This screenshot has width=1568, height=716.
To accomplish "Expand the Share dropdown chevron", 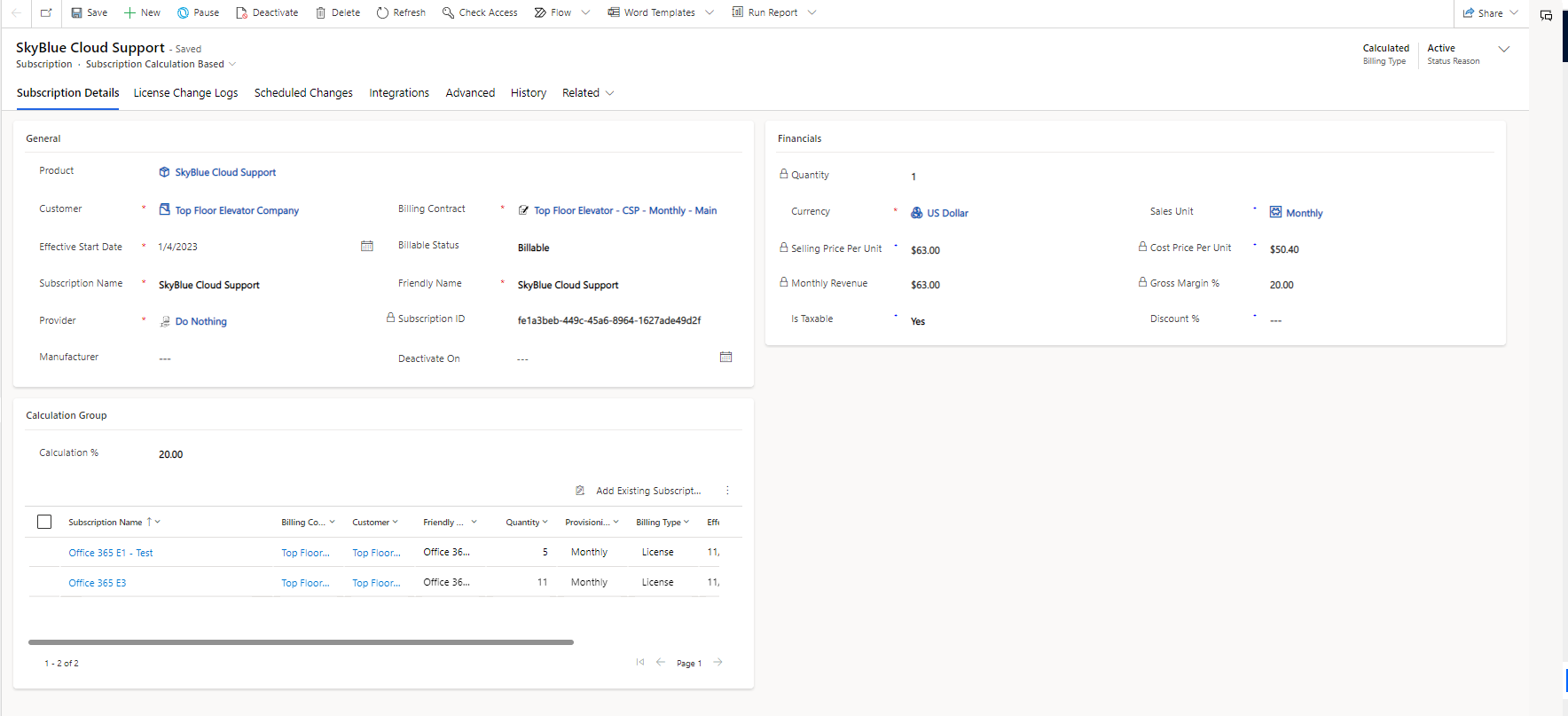I will point(1514,13).
